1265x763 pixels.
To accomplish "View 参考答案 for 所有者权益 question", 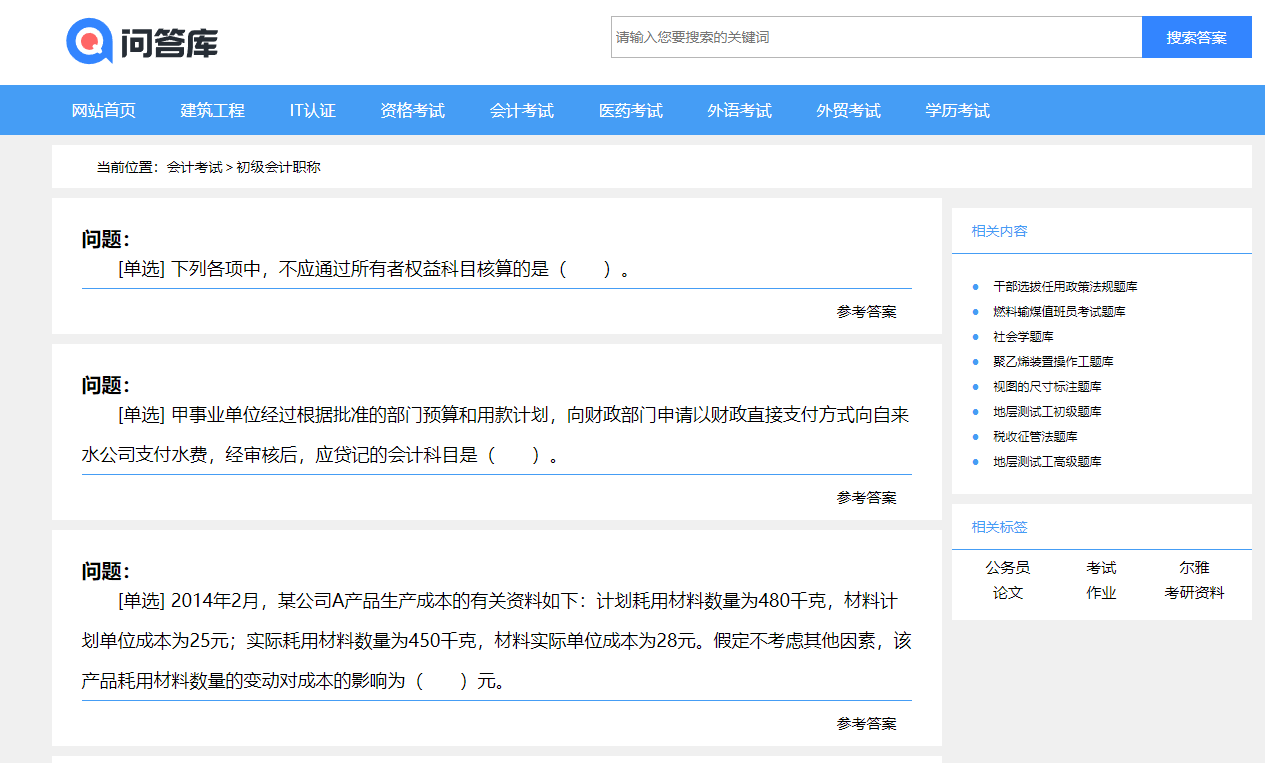I will click(x=867, y=311).
